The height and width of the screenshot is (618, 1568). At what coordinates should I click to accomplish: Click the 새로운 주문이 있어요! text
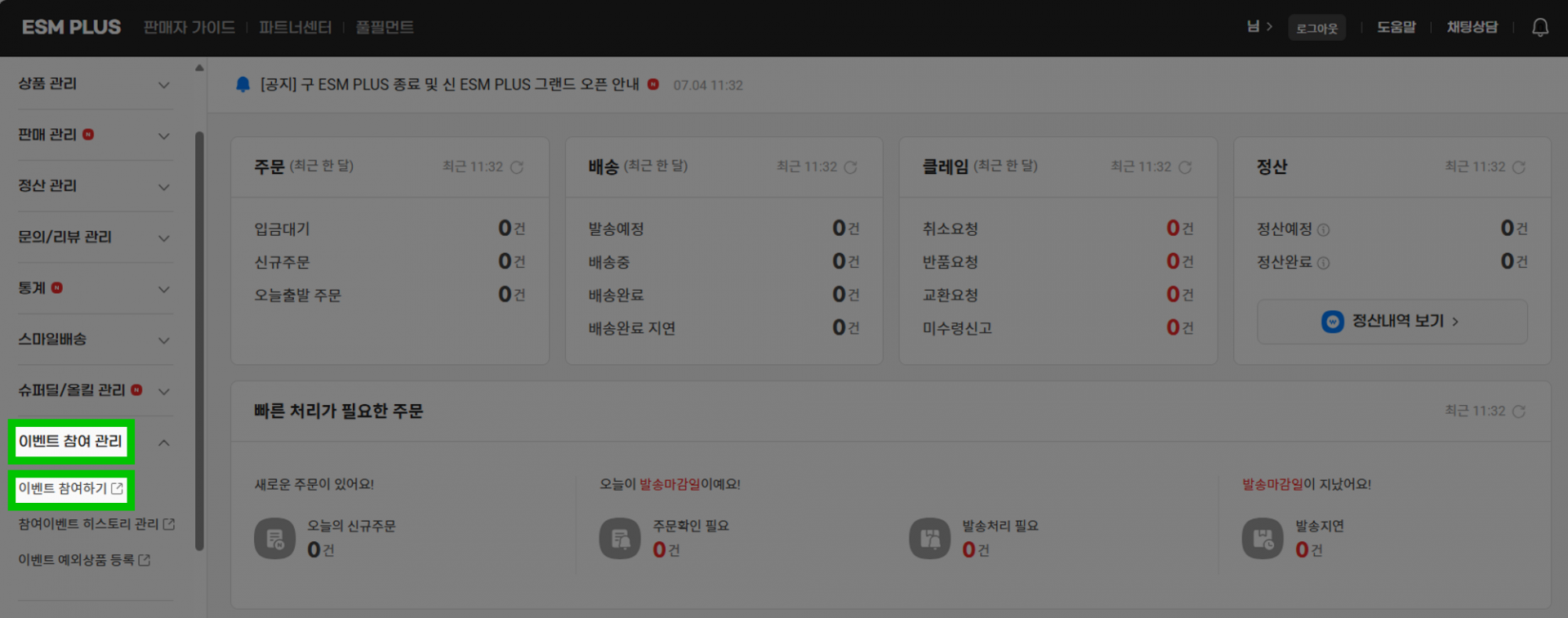314,484
